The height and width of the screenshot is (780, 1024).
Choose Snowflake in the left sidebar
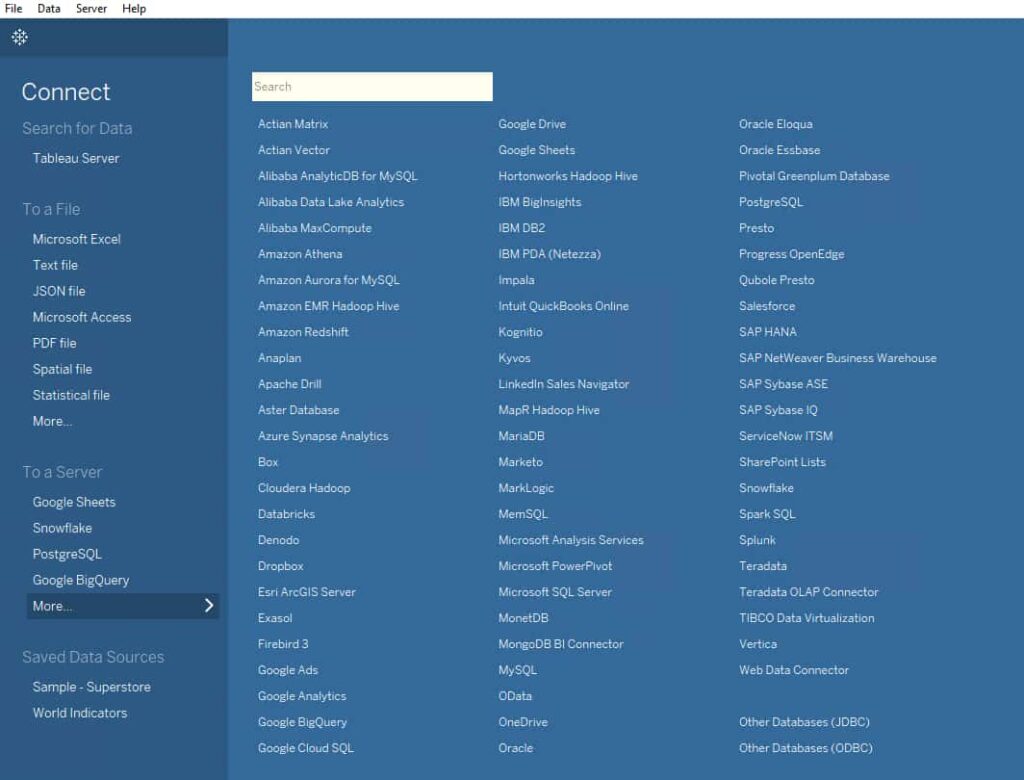pyautogui.click(x=62, y=528)
